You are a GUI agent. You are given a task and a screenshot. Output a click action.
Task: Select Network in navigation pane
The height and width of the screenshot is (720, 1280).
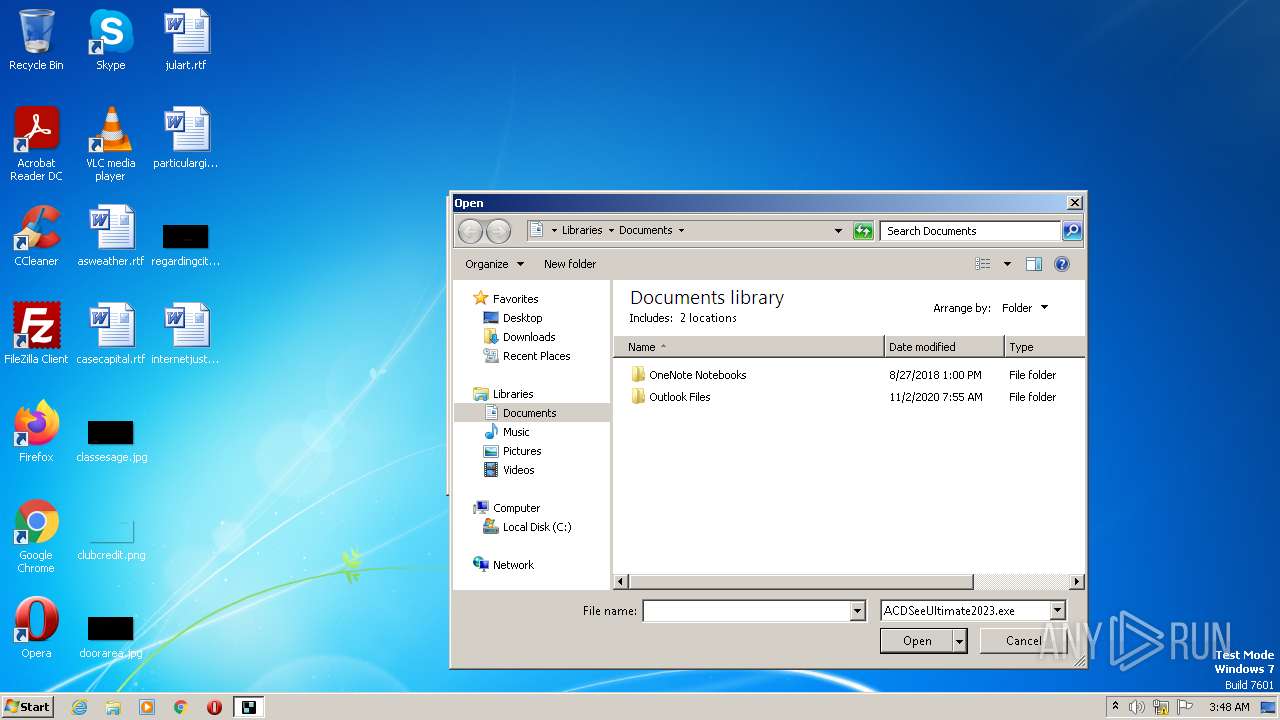click(504, 565)
